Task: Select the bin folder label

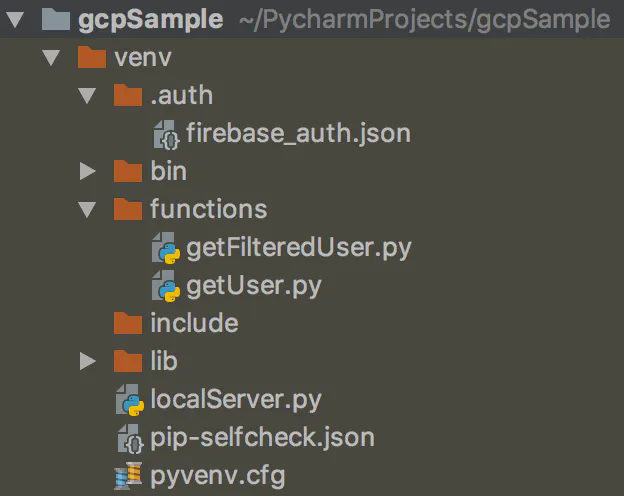Action: [x=168, y=171]
